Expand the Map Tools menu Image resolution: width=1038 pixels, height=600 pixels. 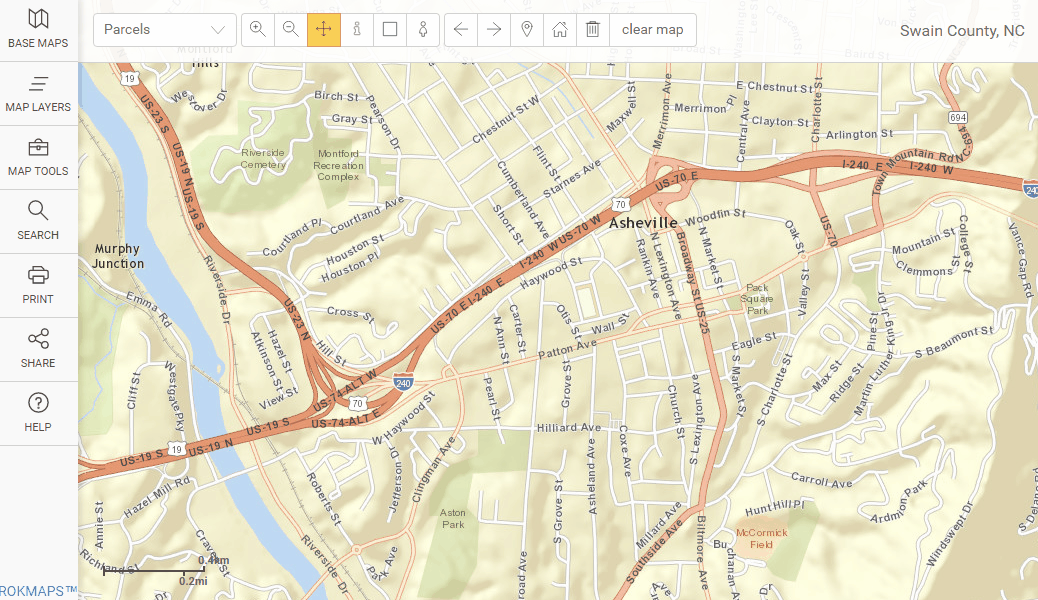point(38,158)
